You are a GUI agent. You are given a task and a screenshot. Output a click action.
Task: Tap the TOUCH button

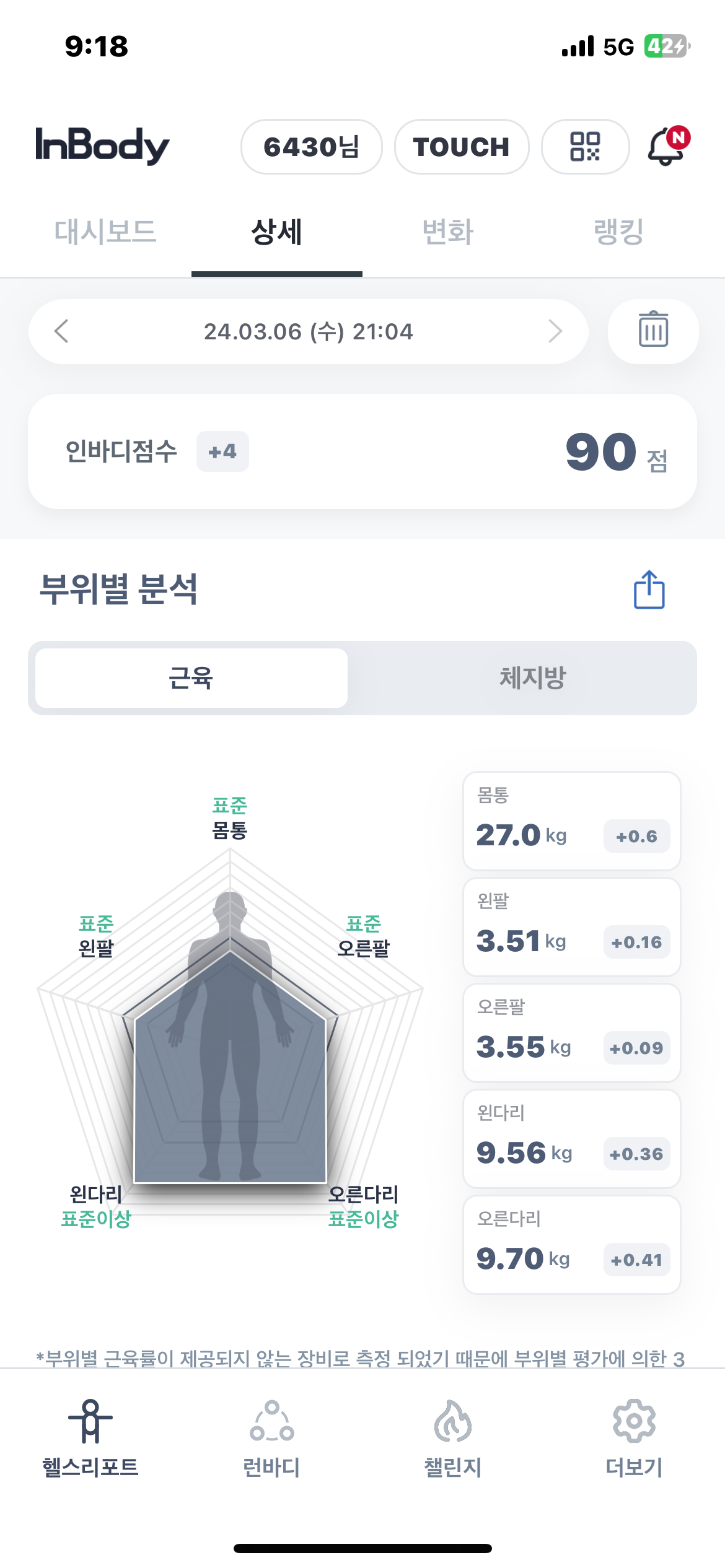tap(462, 147)
